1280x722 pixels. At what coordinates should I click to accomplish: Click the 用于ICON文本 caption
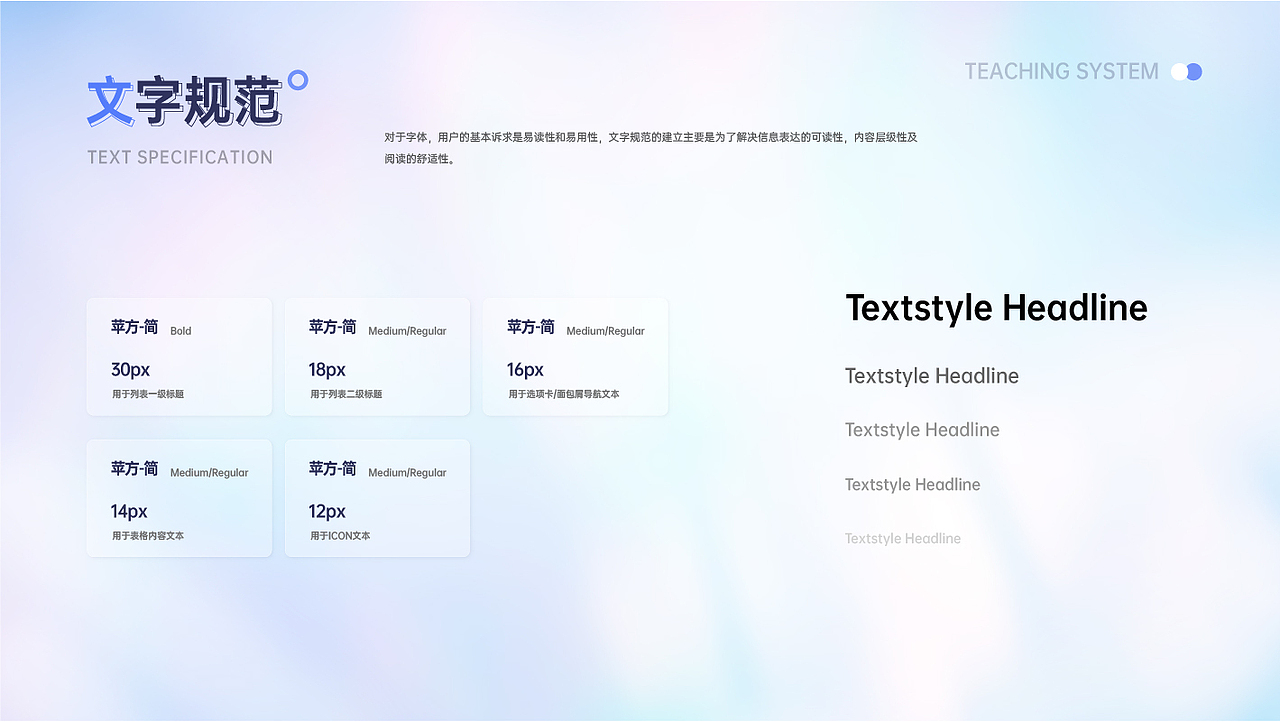[340, 536]
